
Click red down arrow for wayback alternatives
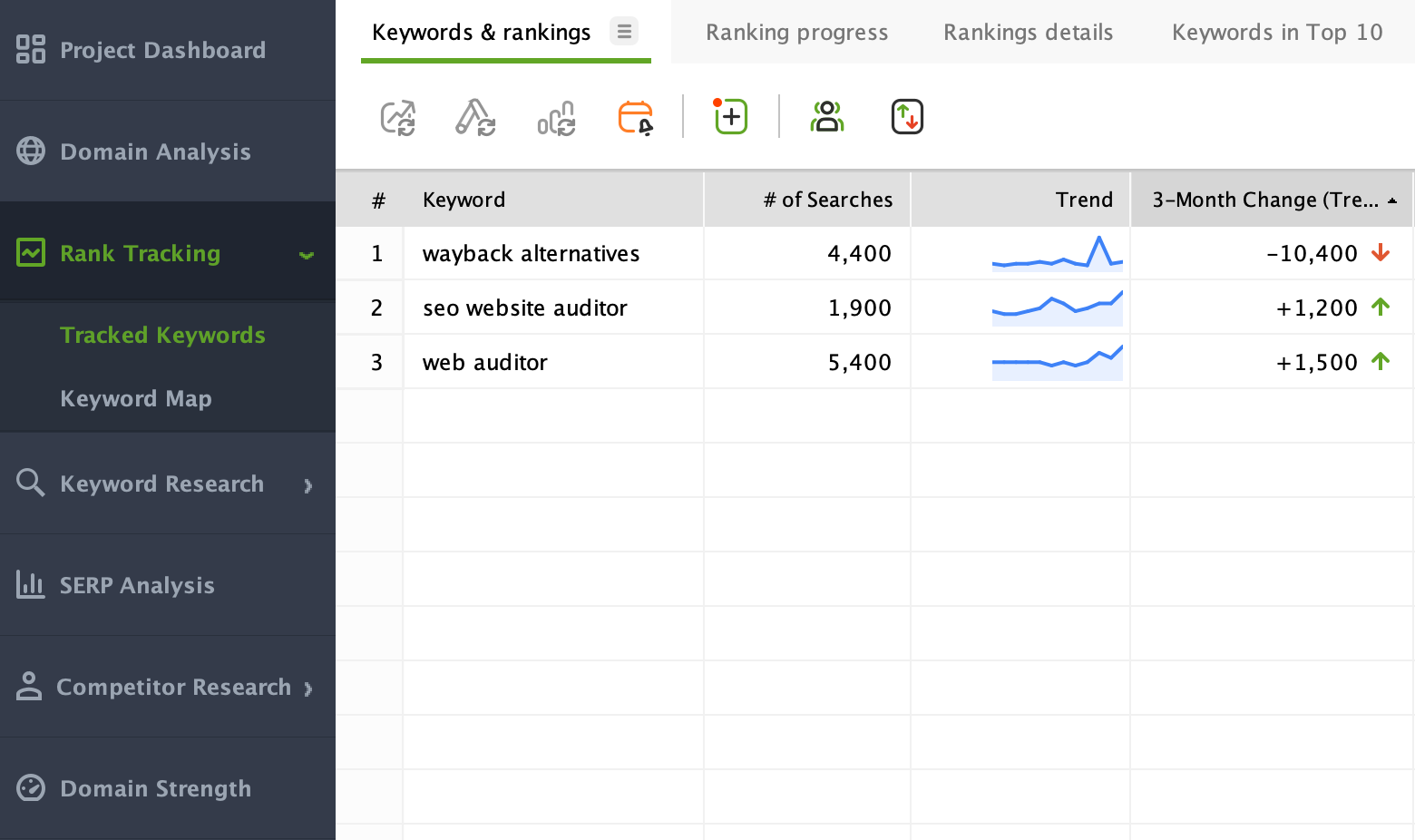pyautogui.click(x=1381, y=252)
